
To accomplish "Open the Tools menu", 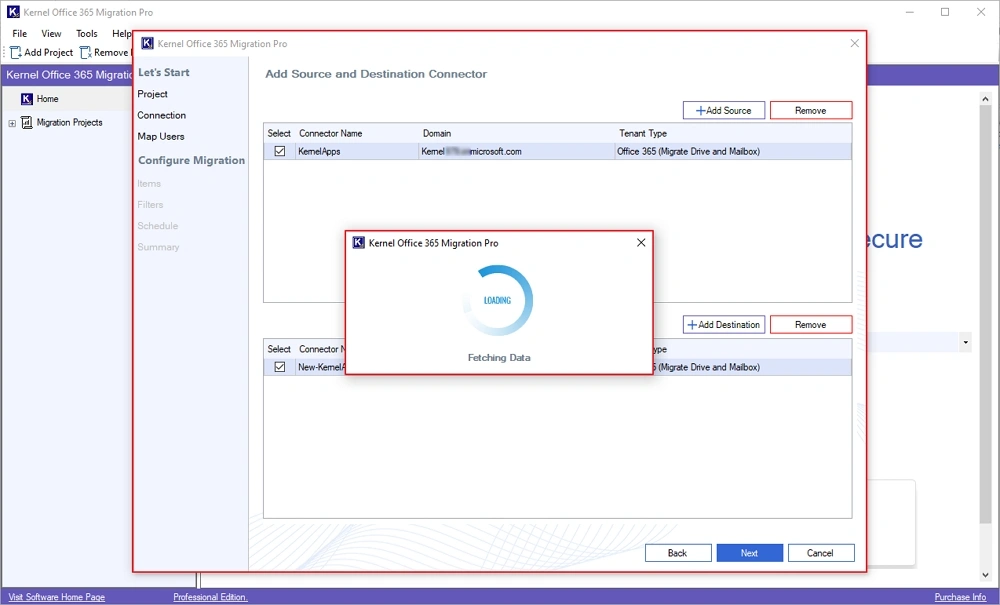I will click(87, 34).
